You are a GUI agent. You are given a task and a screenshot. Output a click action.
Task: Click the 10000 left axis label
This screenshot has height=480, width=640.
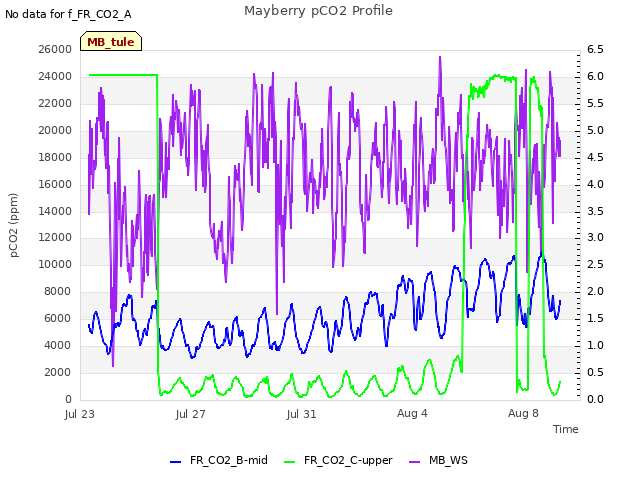click(55, 264)
